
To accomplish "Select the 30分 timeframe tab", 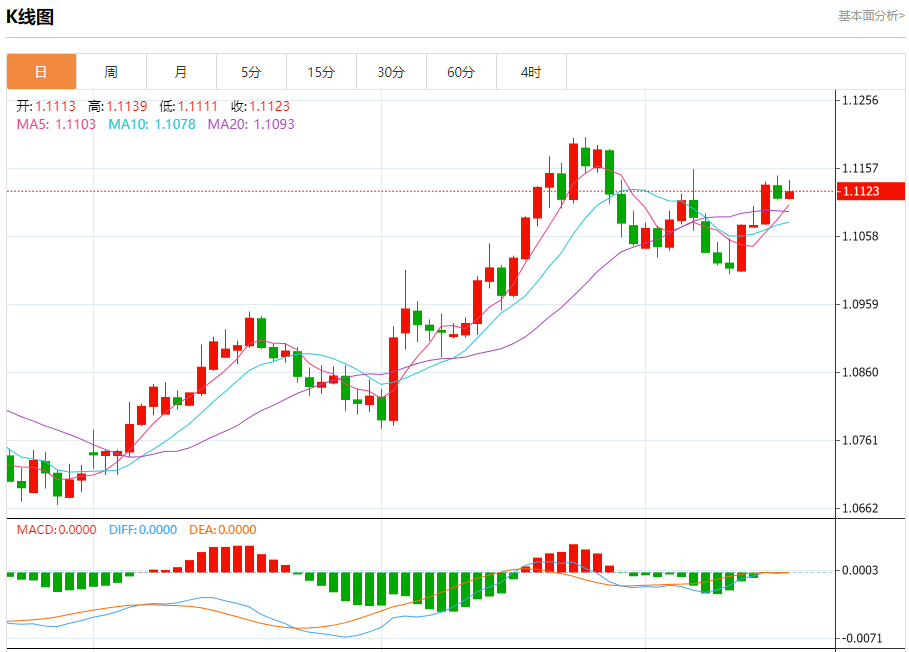I will click(x=391, y=72).
